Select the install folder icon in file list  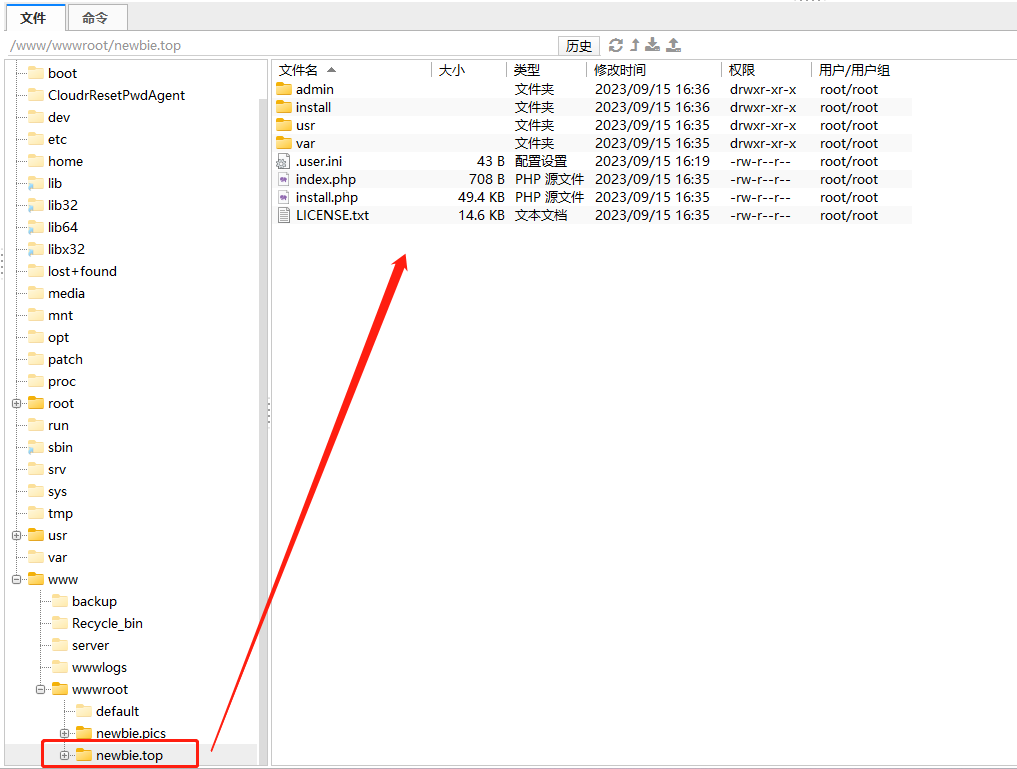click(x=284, y=107)
